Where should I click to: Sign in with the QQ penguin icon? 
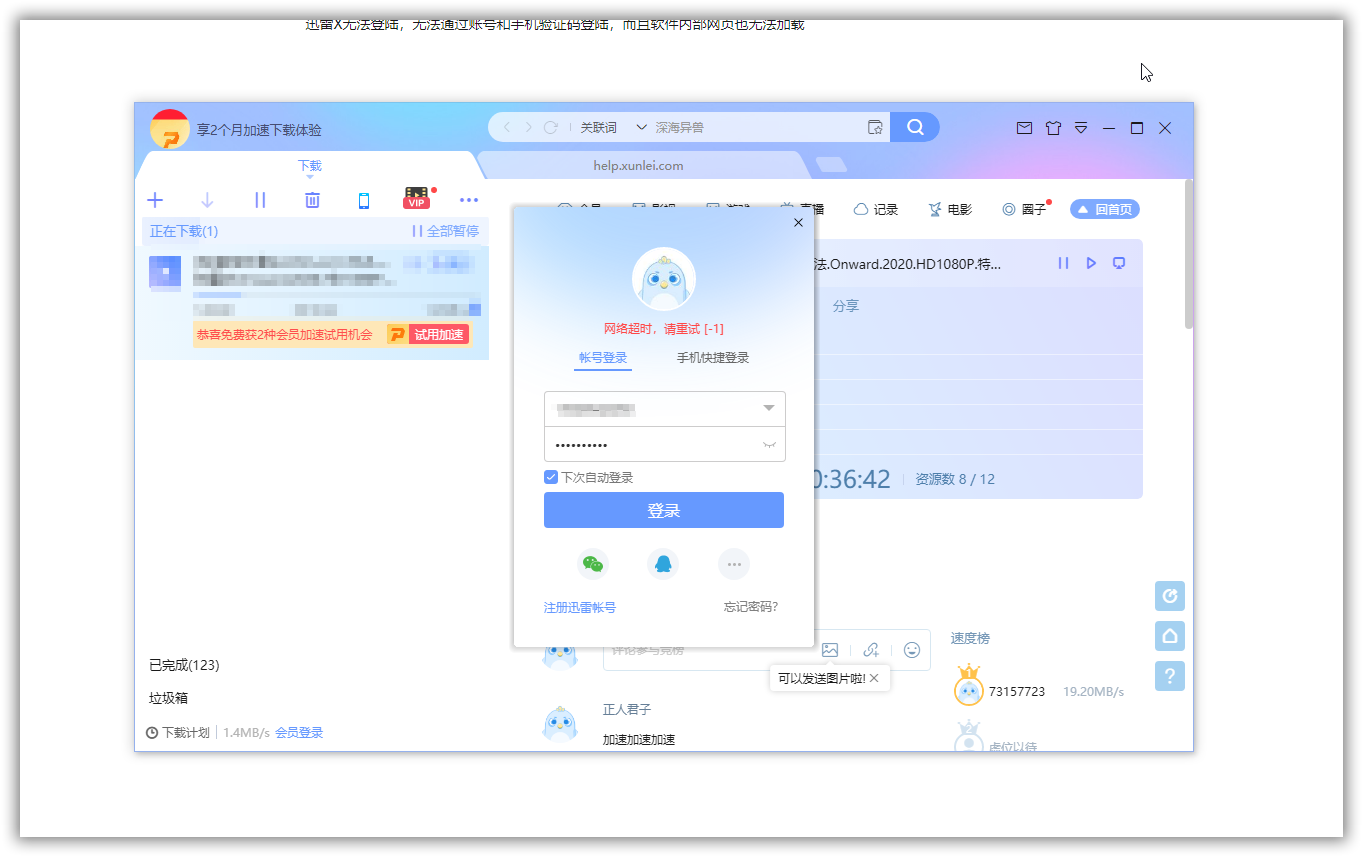coord(663,563)
